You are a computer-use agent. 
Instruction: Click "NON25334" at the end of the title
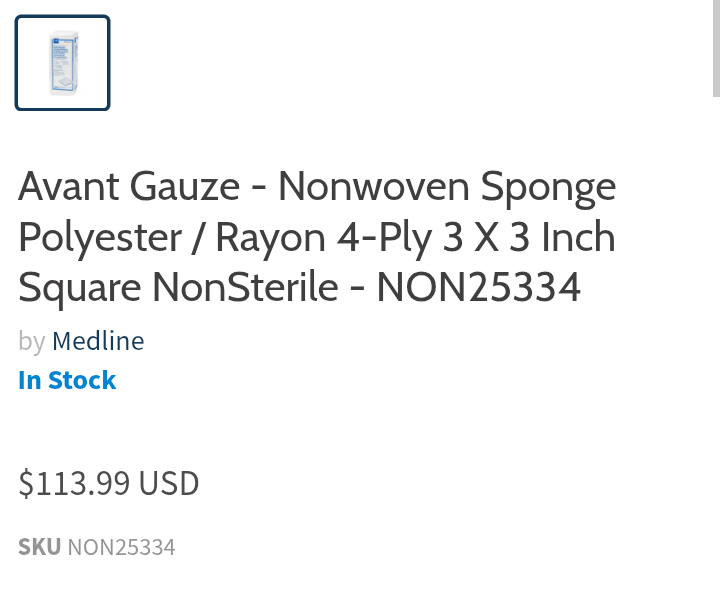pyautogui.click(x=478, y=289)
